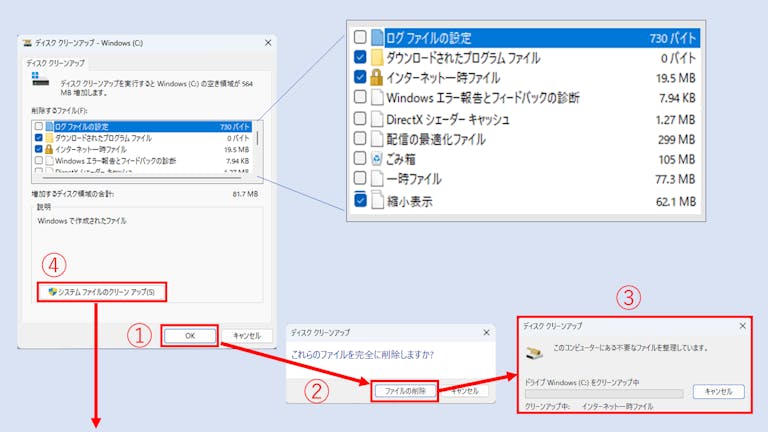The height and width of the screenshot is (432, 768).
Task: Click the padlock icon in the Windows (C:) window list
Action: [x=49, y=149]
